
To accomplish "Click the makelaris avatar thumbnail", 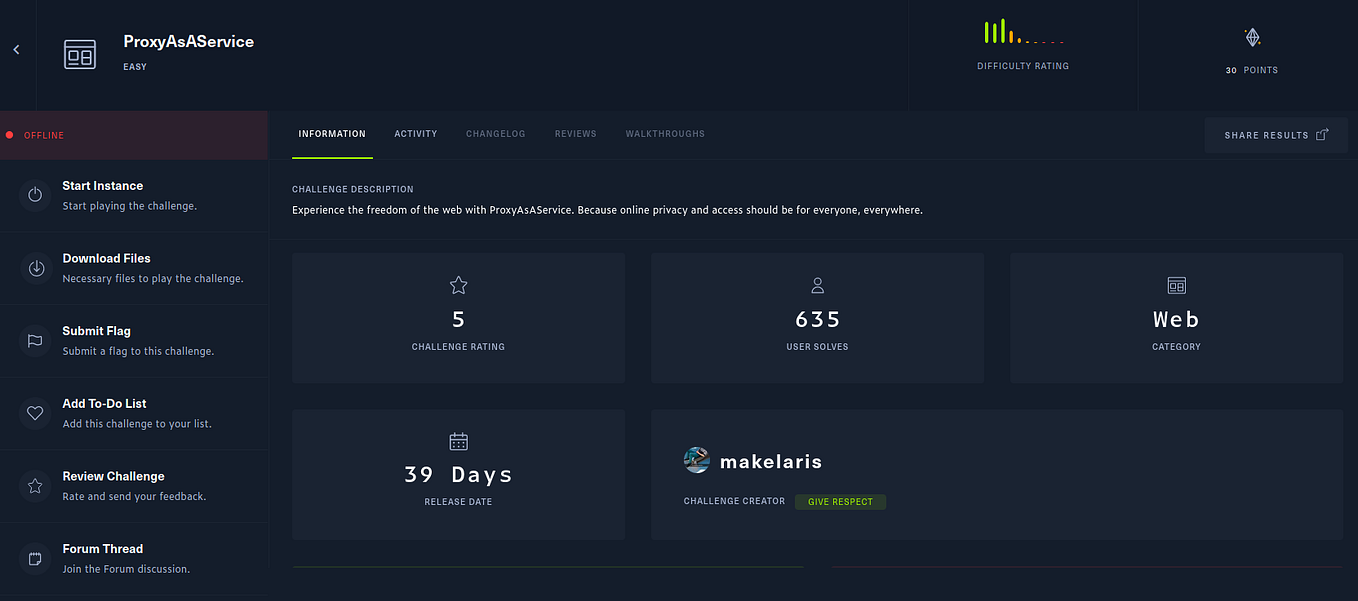I will (696, 460).
